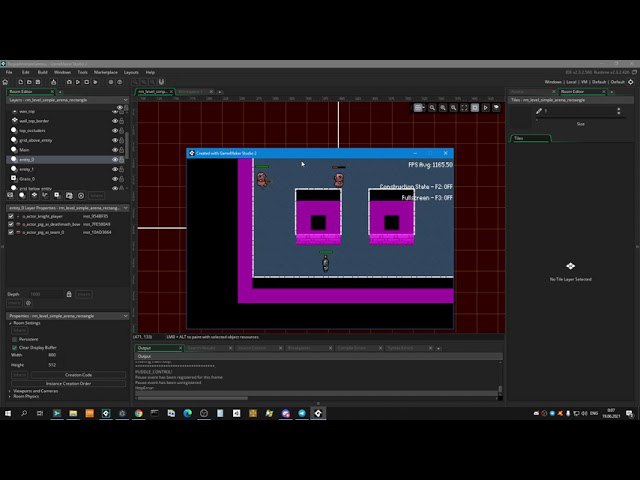The height and width of the screenshot is (480, 640).
Task: Open the three-dot menu in Tiles panel
Action: 619,111
